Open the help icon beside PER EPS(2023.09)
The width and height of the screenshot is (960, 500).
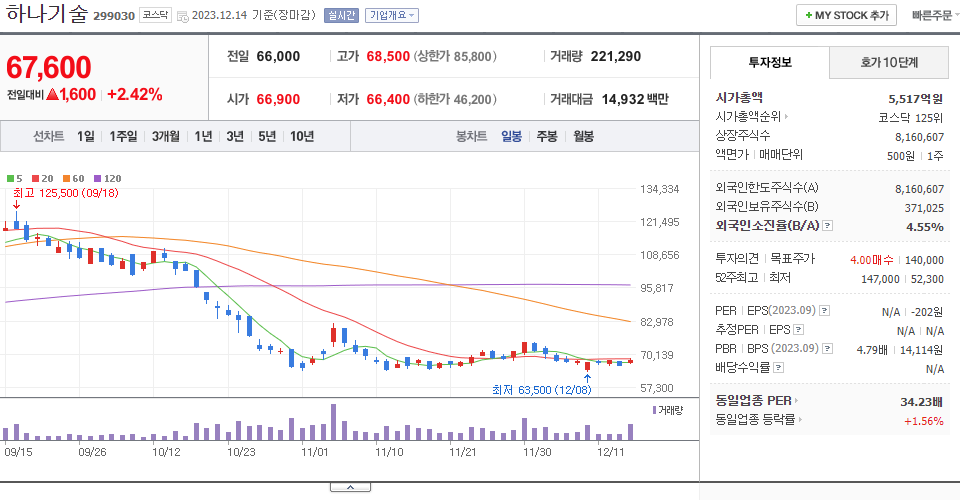(825, 311)
